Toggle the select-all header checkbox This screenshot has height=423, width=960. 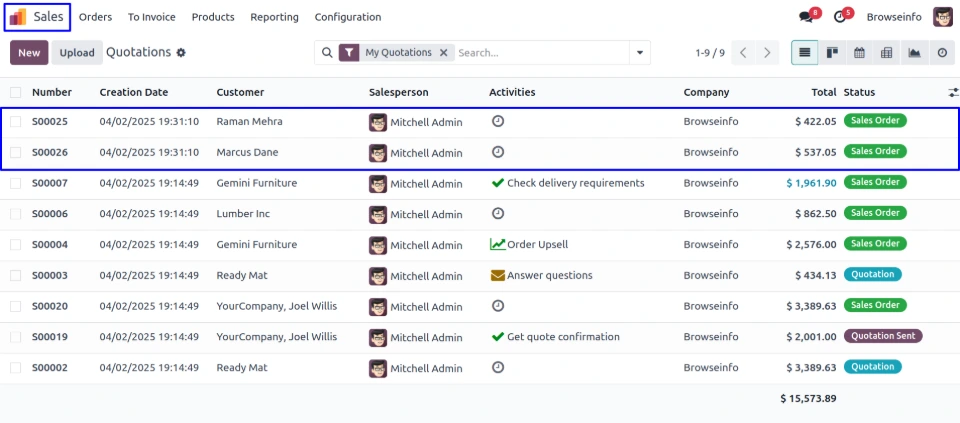[x=16, y=92]
